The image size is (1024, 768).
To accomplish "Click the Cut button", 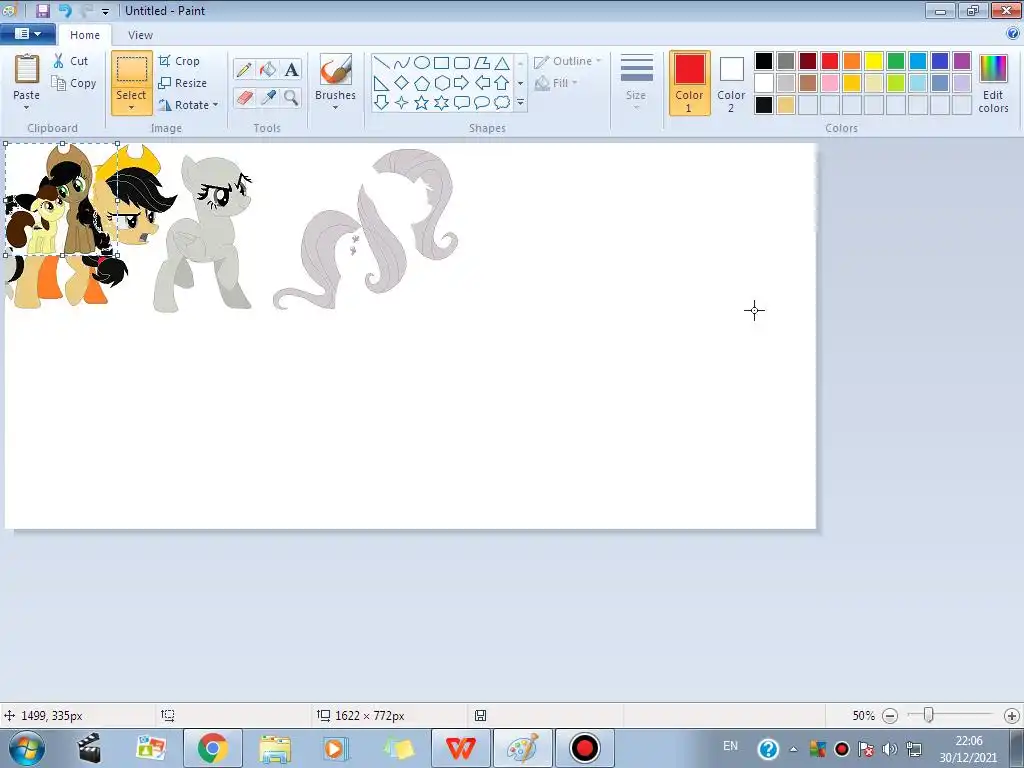I will pyautogui.click(x=71, y=61).
